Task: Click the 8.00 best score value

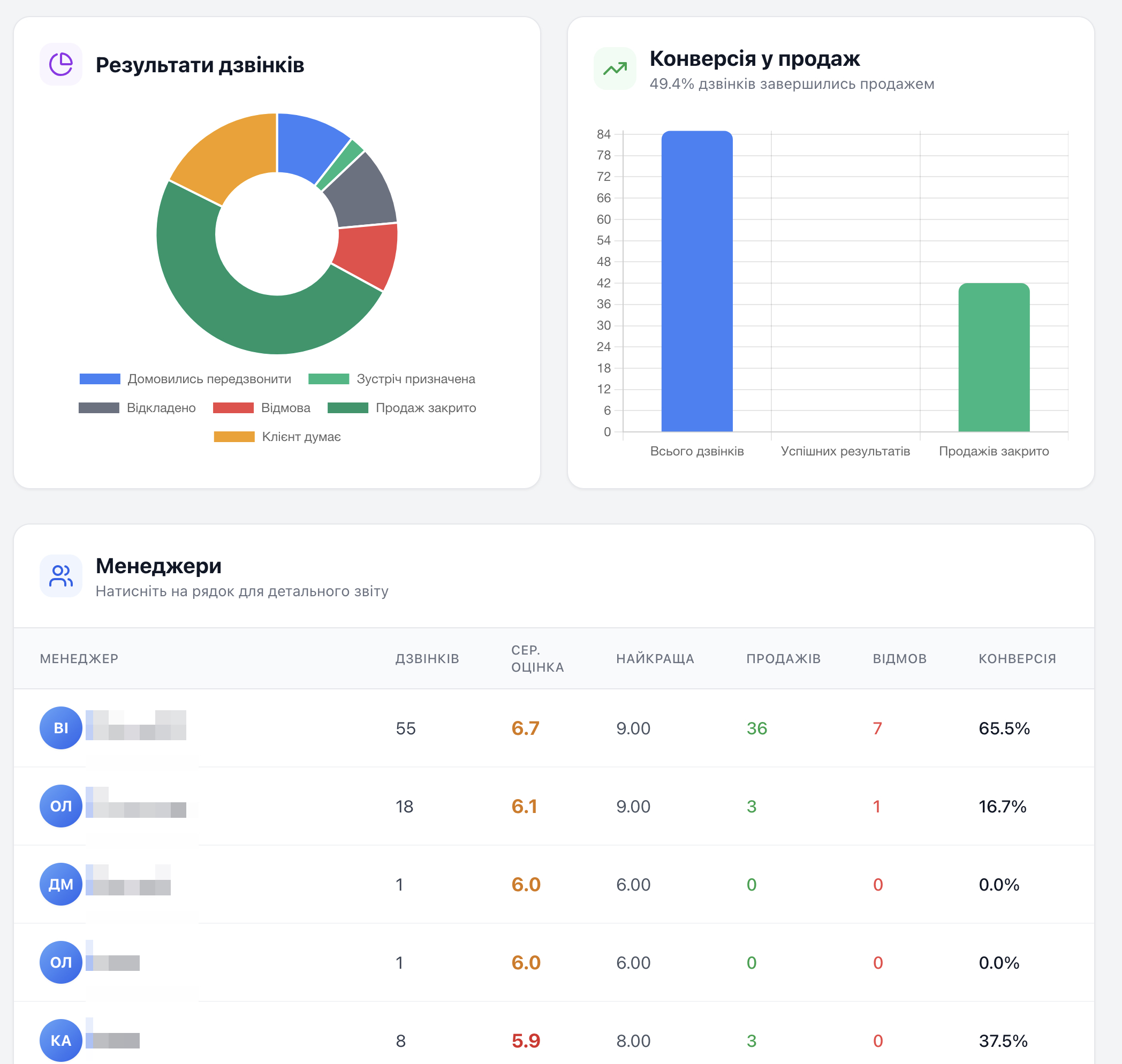Action: click(633, 1041)
